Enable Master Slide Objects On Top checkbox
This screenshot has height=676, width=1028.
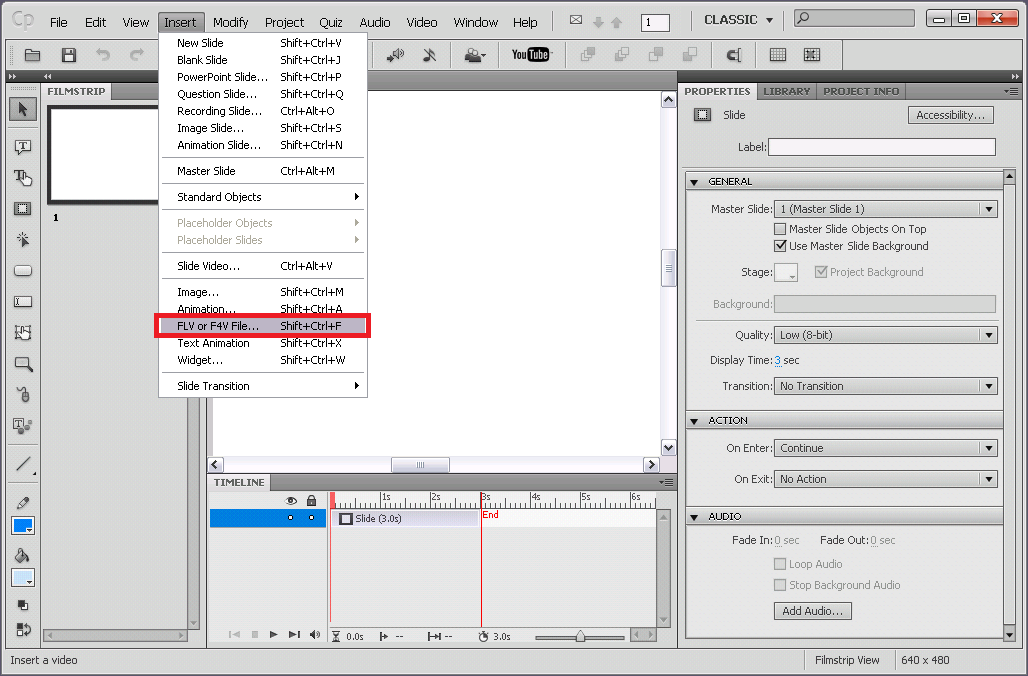pyautogui.click(x=780, y=229)
